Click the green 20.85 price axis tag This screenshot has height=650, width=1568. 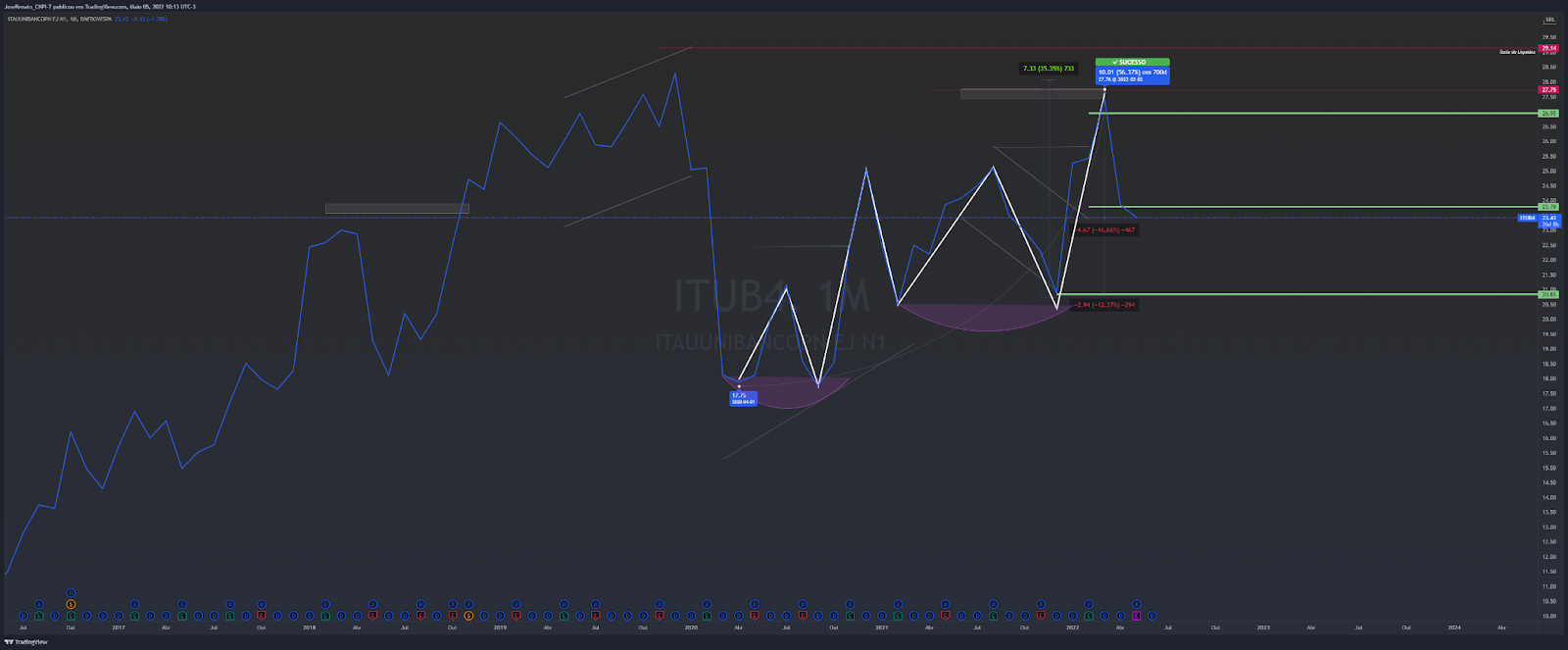(x=1549, y=294)
